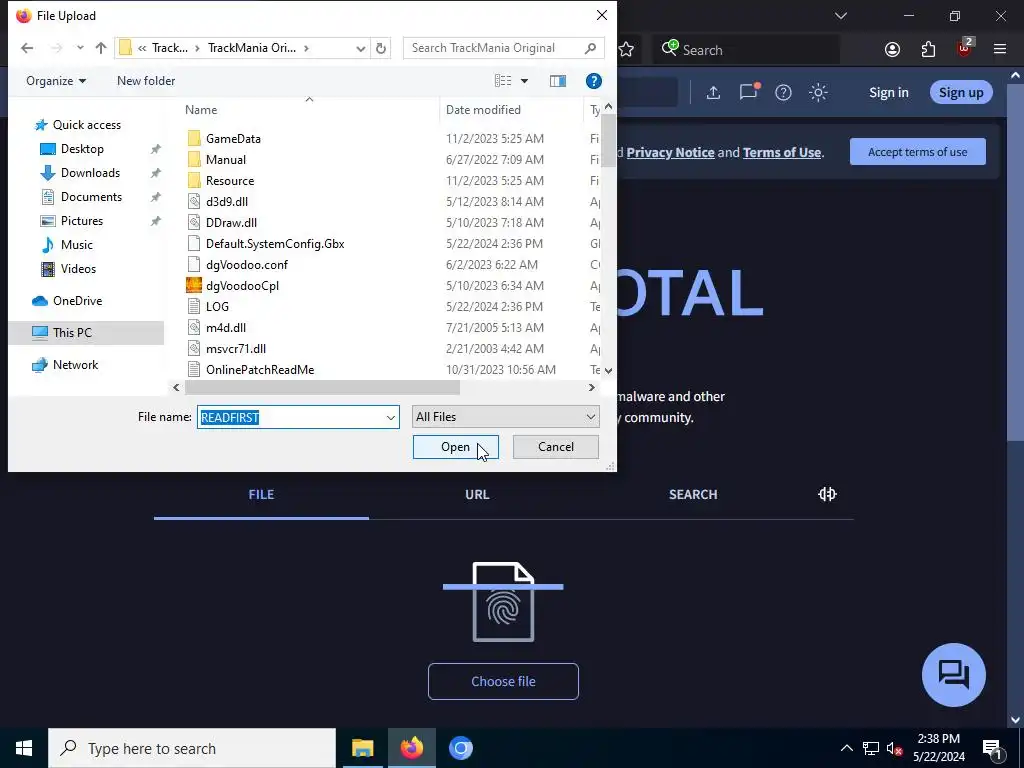This screenshot has height=768, width=1024.
Task: Select the OnlinePatchReadMe file
Action: click(260, 370)
